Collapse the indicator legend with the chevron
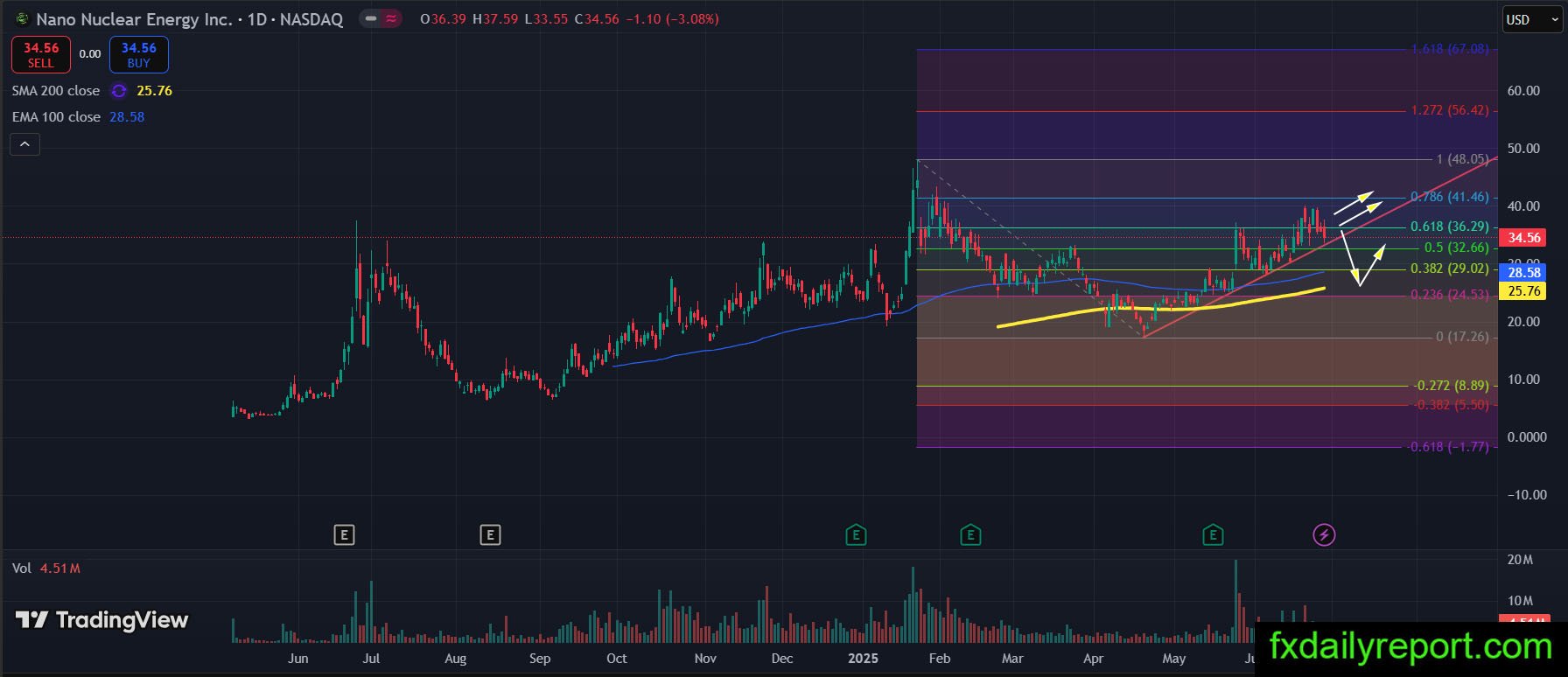Screen dimensions: 1568x677 coord(24,144)
